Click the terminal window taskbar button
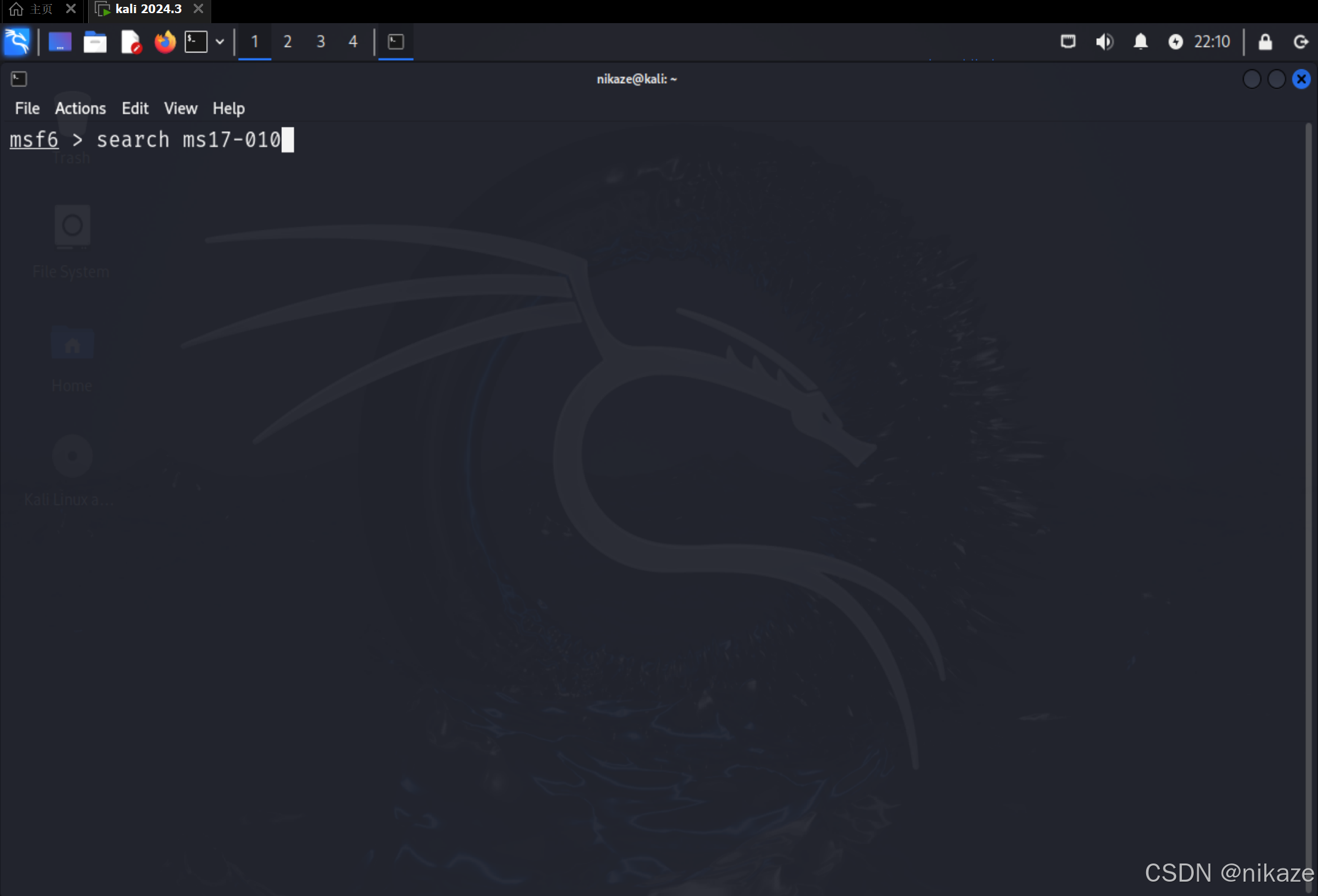The width and height of the screenshot is (1318, 896). point(396,42)
